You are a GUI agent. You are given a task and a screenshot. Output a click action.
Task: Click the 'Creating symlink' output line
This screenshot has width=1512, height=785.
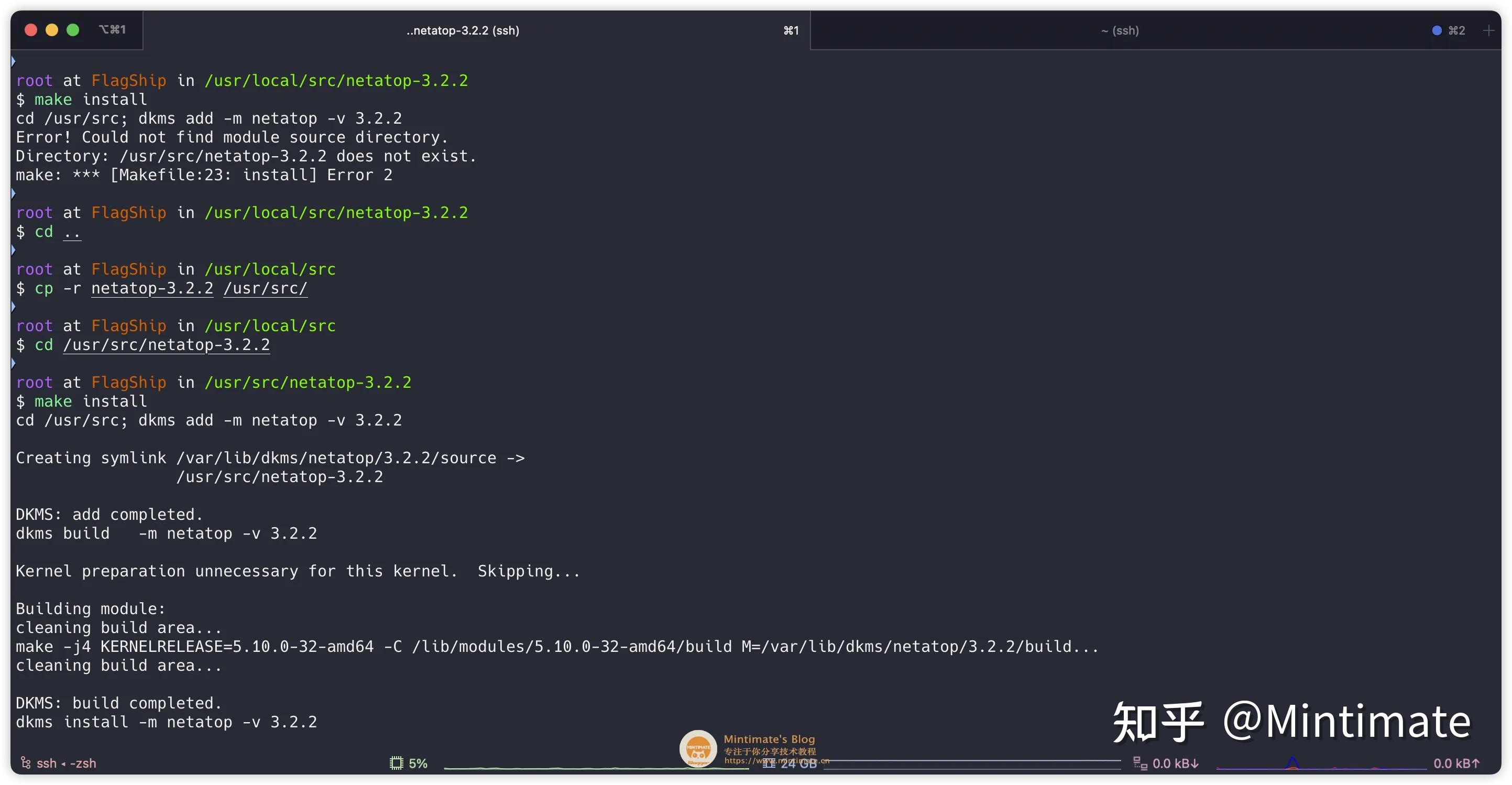(270, 458)
